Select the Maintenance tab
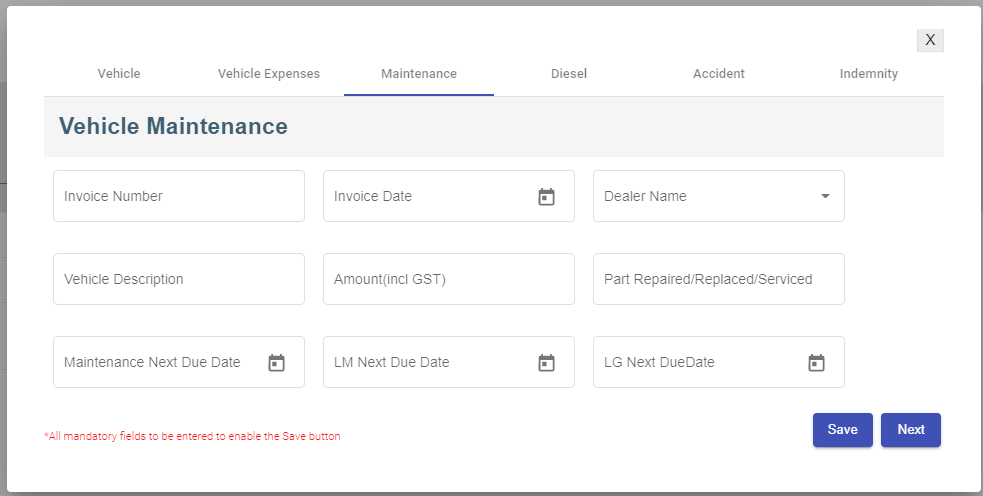983x496 pixels. point(419,74)
